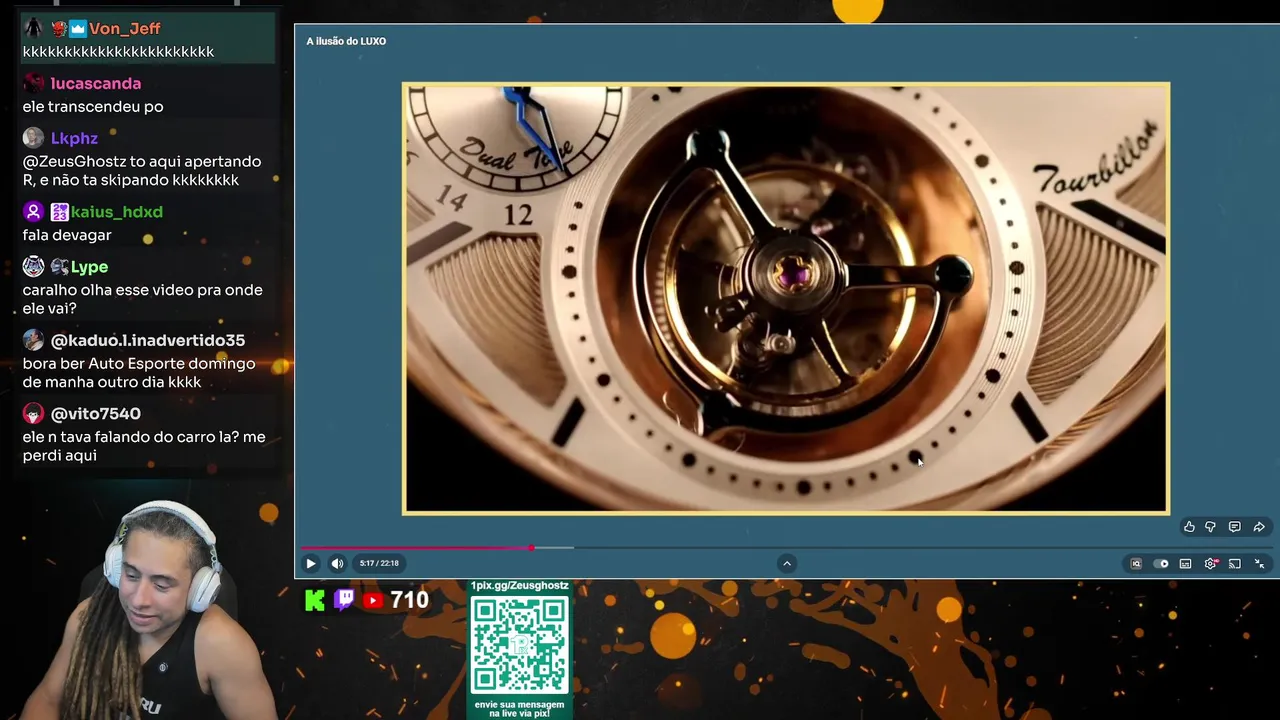Screen dimensions: 1280x720
Task: Click message 'fala devagar' in chat
Action: coord(67,235)
